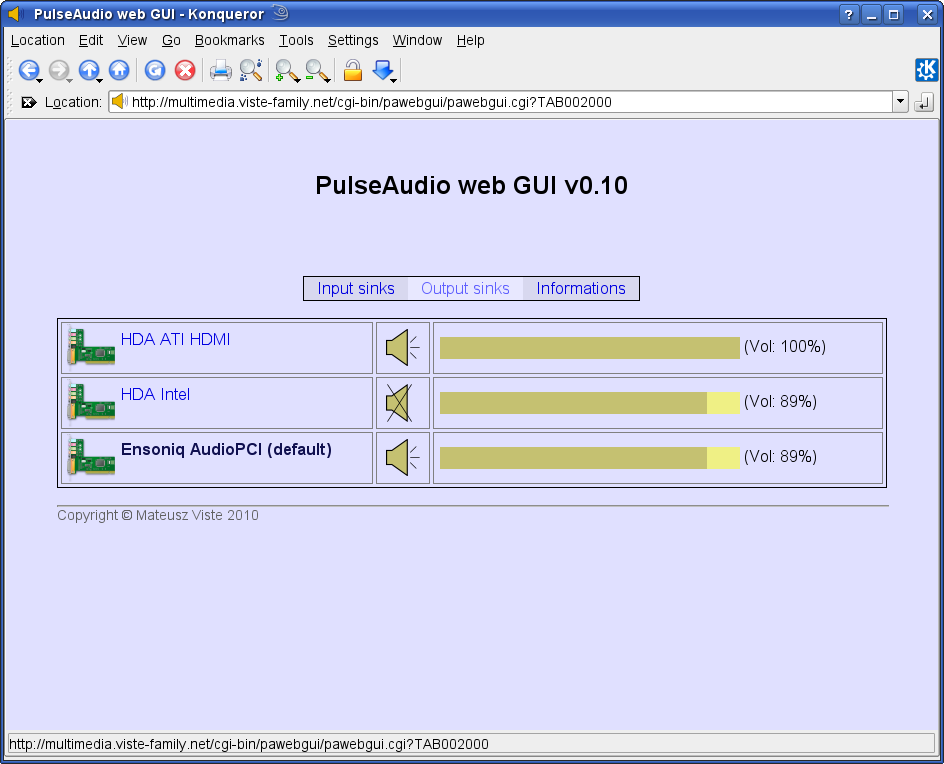The height and width of the screenshot is (764, 944).
Task: Click the Reload page icon
Action: pyautogui.click(x=155, y=70)
